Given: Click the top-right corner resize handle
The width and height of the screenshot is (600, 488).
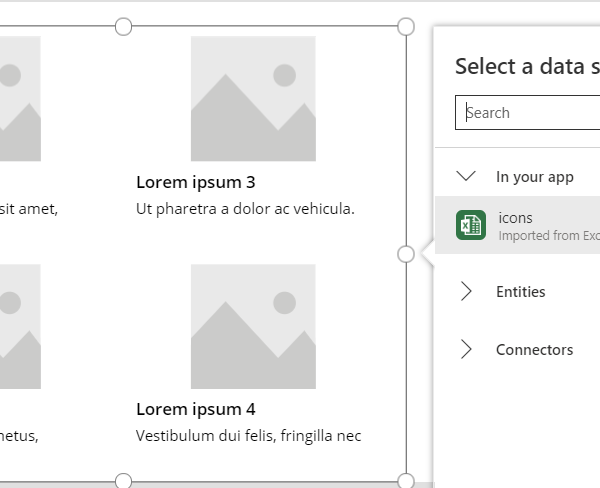Looking at the screenshot, I should [x=406, y=26].
